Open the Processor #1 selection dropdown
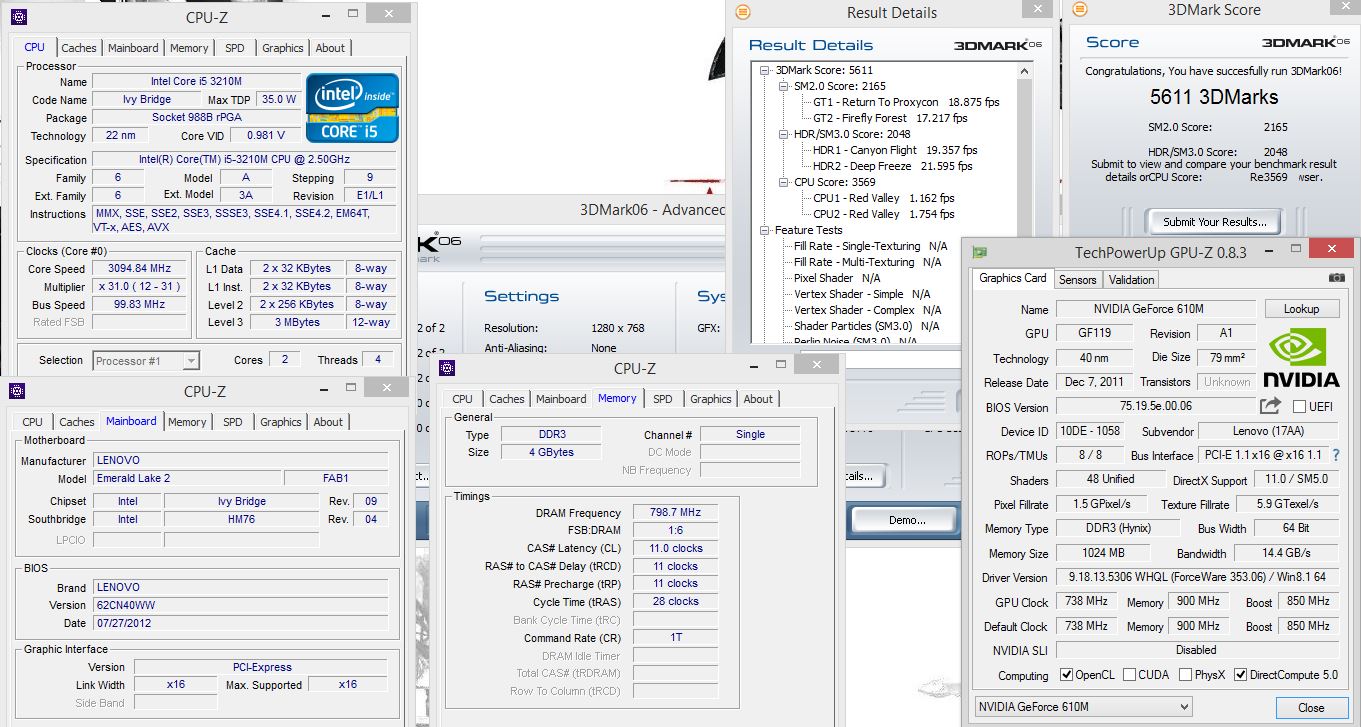Viewport: 1361px width, 727px height. pyautogui.click(x=146, y=361)
